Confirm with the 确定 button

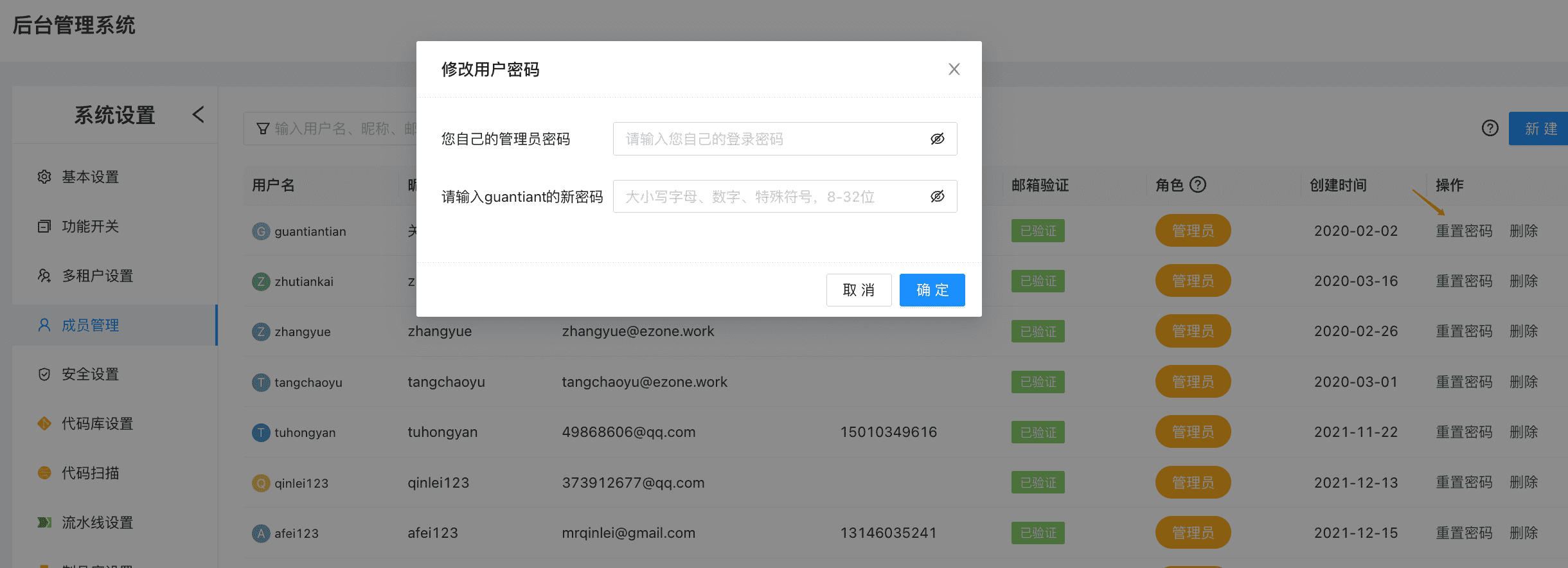click(932, 290)
